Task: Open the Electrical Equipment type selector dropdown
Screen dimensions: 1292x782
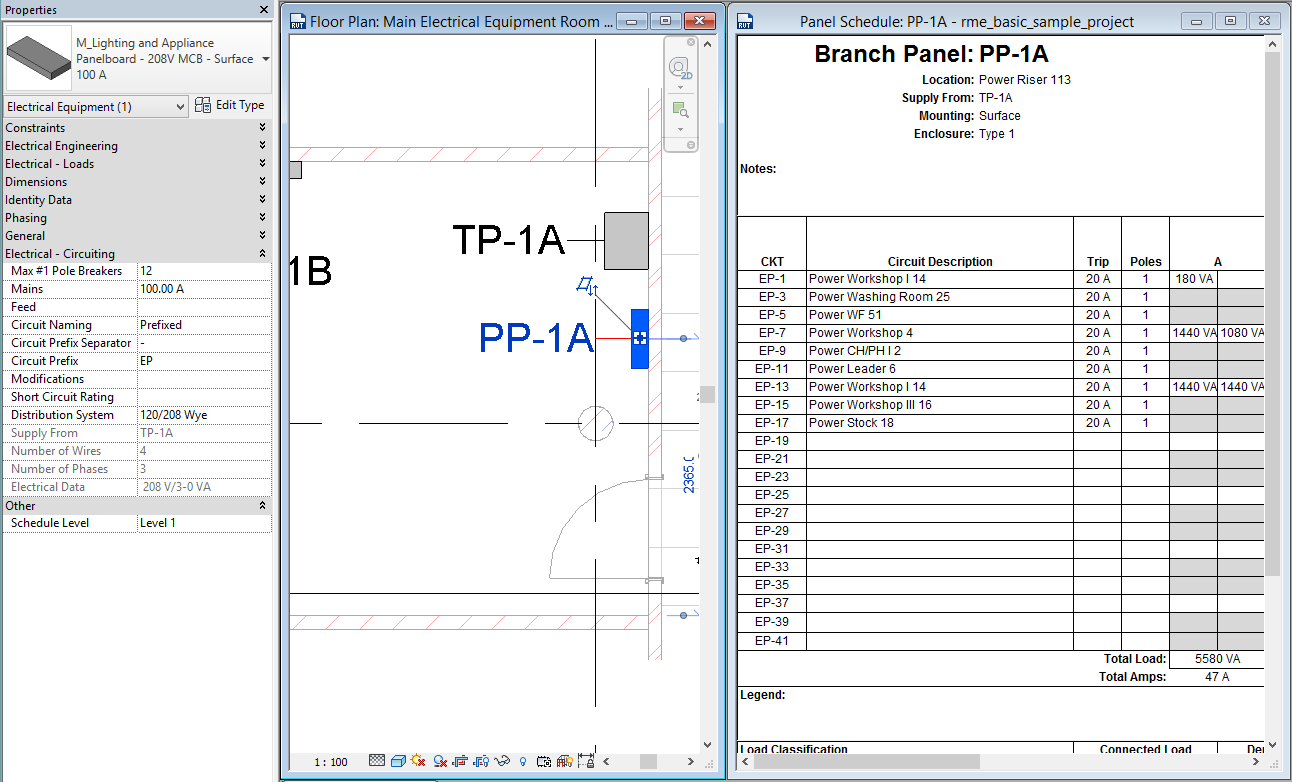Action: pyautogui.click(x=179, y=105)
